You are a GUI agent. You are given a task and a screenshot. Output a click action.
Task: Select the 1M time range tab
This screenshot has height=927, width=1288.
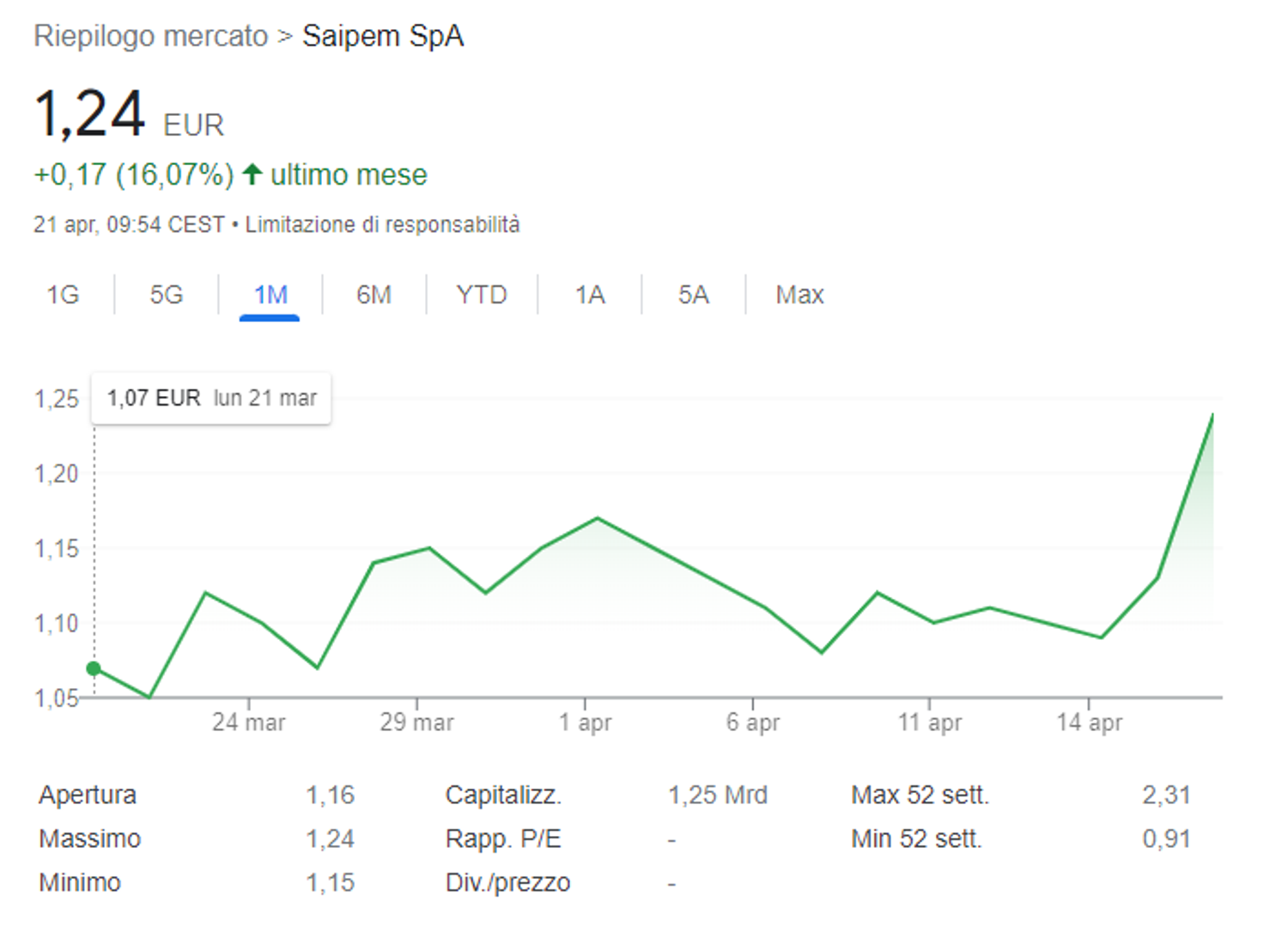[270, 295]
